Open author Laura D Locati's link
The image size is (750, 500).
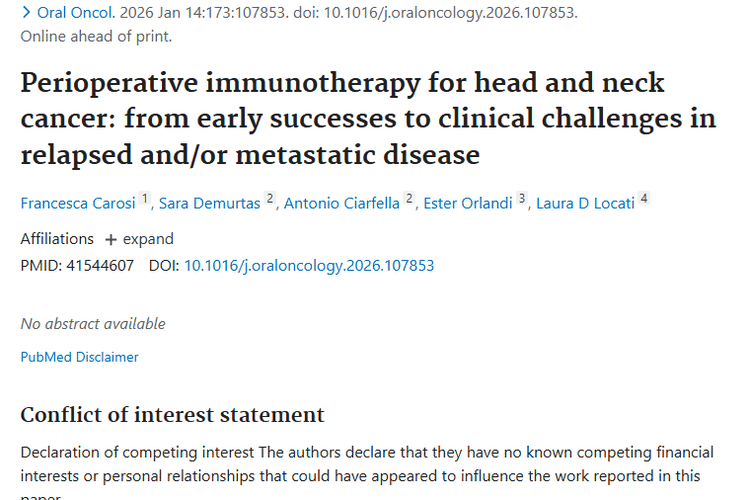pos(586,204)
